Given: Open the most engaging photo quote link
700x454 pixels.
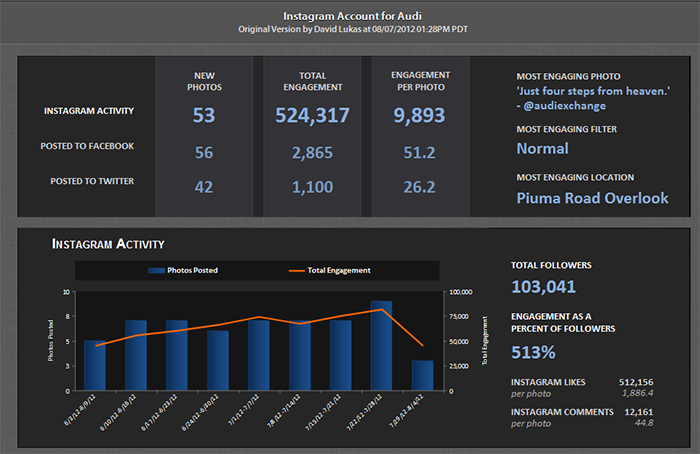Looking at the screenshot, I should pos(593,91).
